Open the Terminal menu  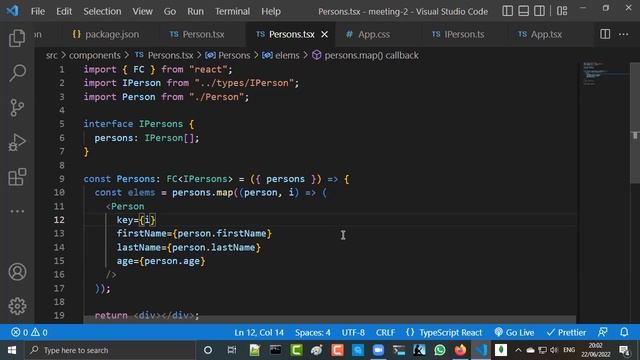(x=233, y=11)
